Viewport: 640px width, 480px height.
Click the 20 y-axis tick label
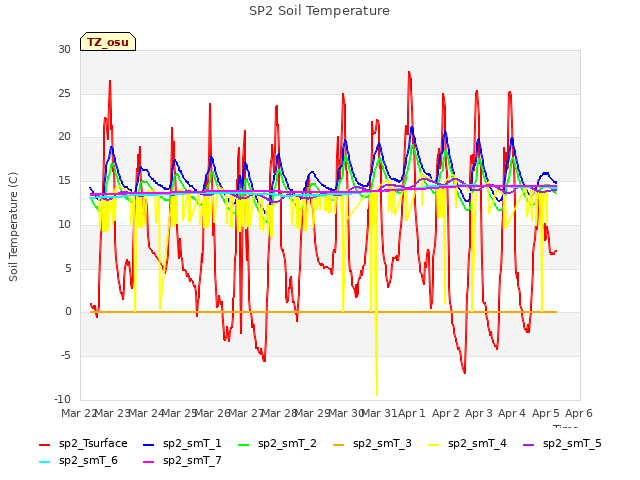[64, 137]
